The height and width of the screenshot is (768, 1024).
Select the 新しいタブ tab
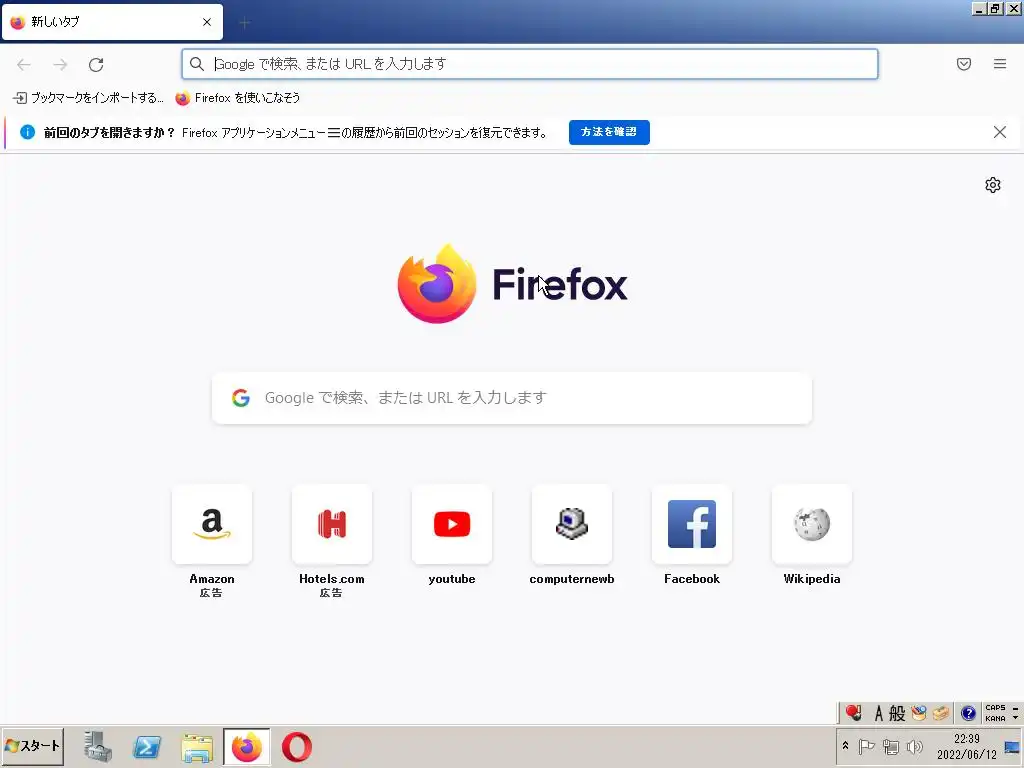[x=112, y=22]
